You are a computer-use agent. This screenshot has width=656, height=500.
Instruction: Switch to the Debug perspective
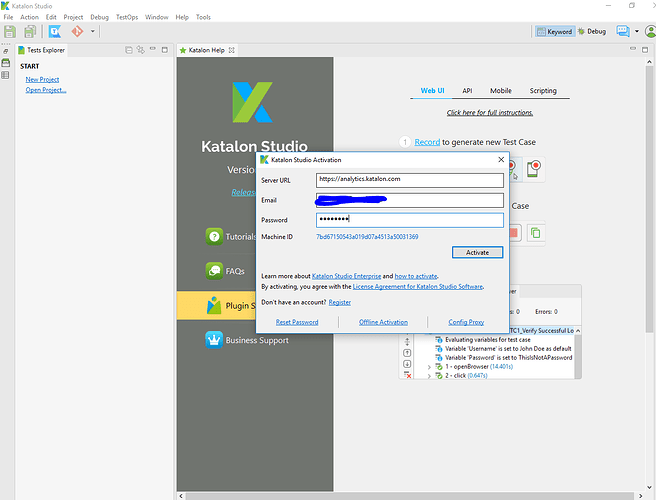point(592,31)
